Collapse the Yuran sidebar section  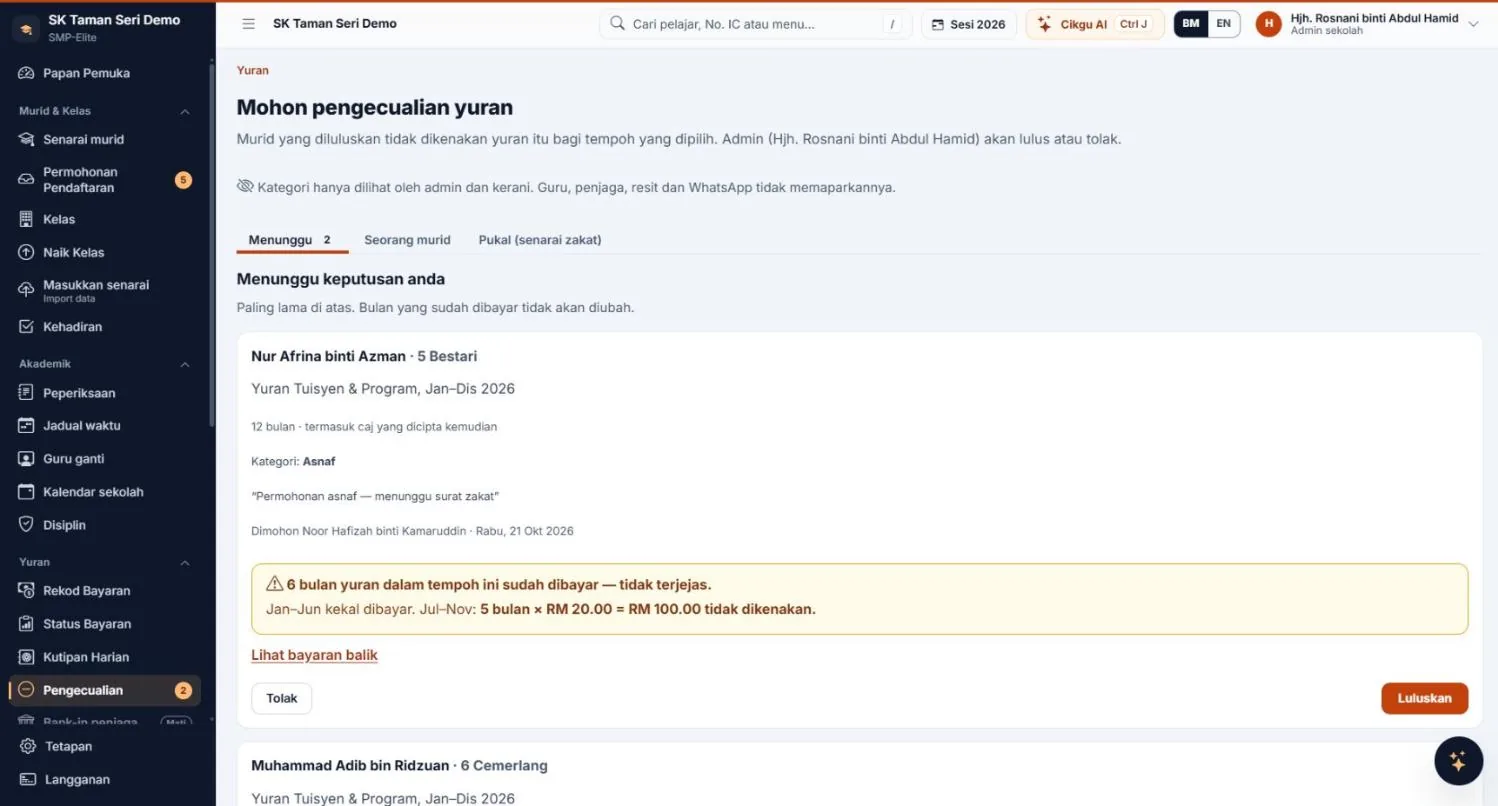click(x=185, y=562)
